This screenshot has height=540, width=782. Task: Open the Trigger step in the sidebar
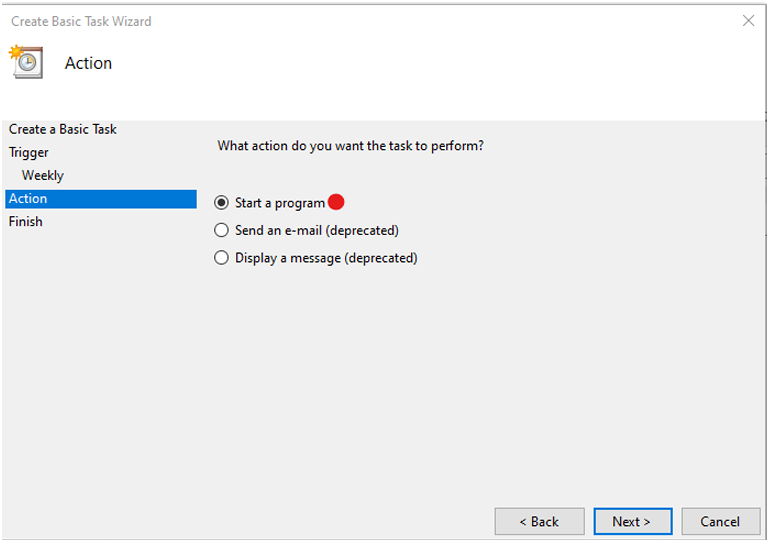tap(28, 153)
